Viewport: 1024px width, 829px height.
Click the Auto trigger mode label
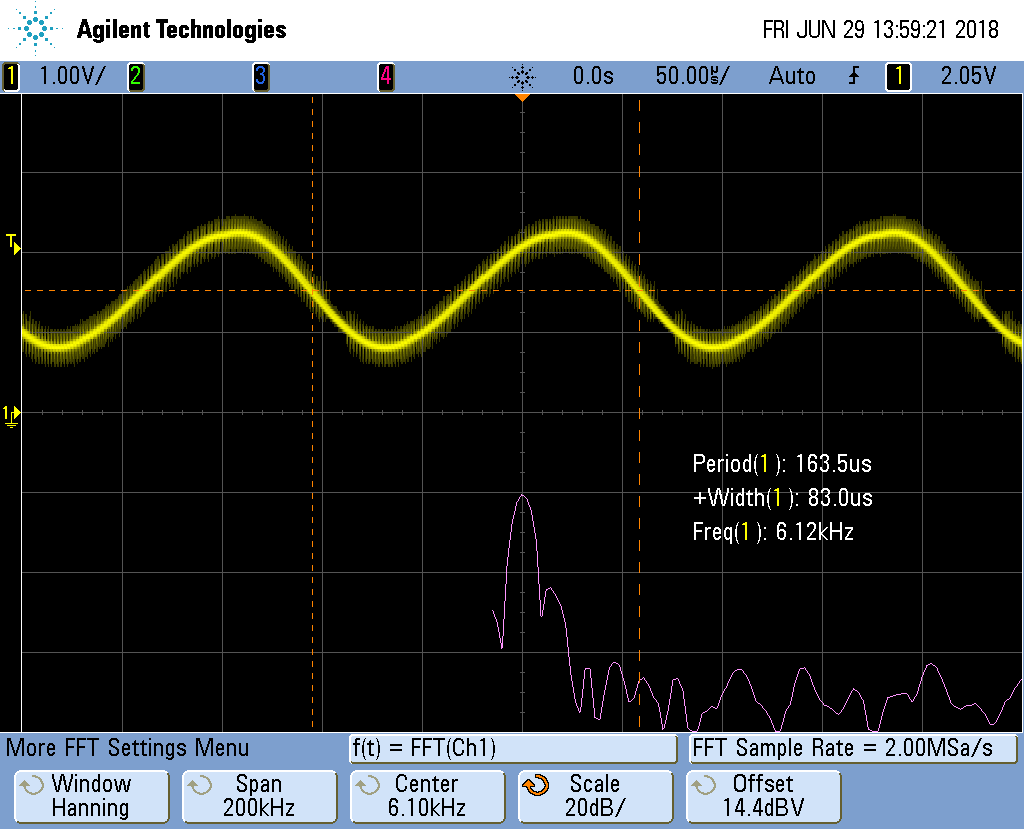(792, 76)
